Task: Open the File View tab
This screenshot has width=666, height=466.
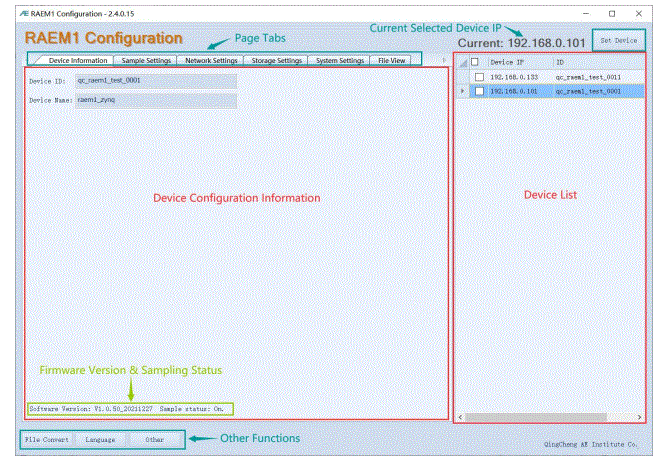Action: [391, 60]
